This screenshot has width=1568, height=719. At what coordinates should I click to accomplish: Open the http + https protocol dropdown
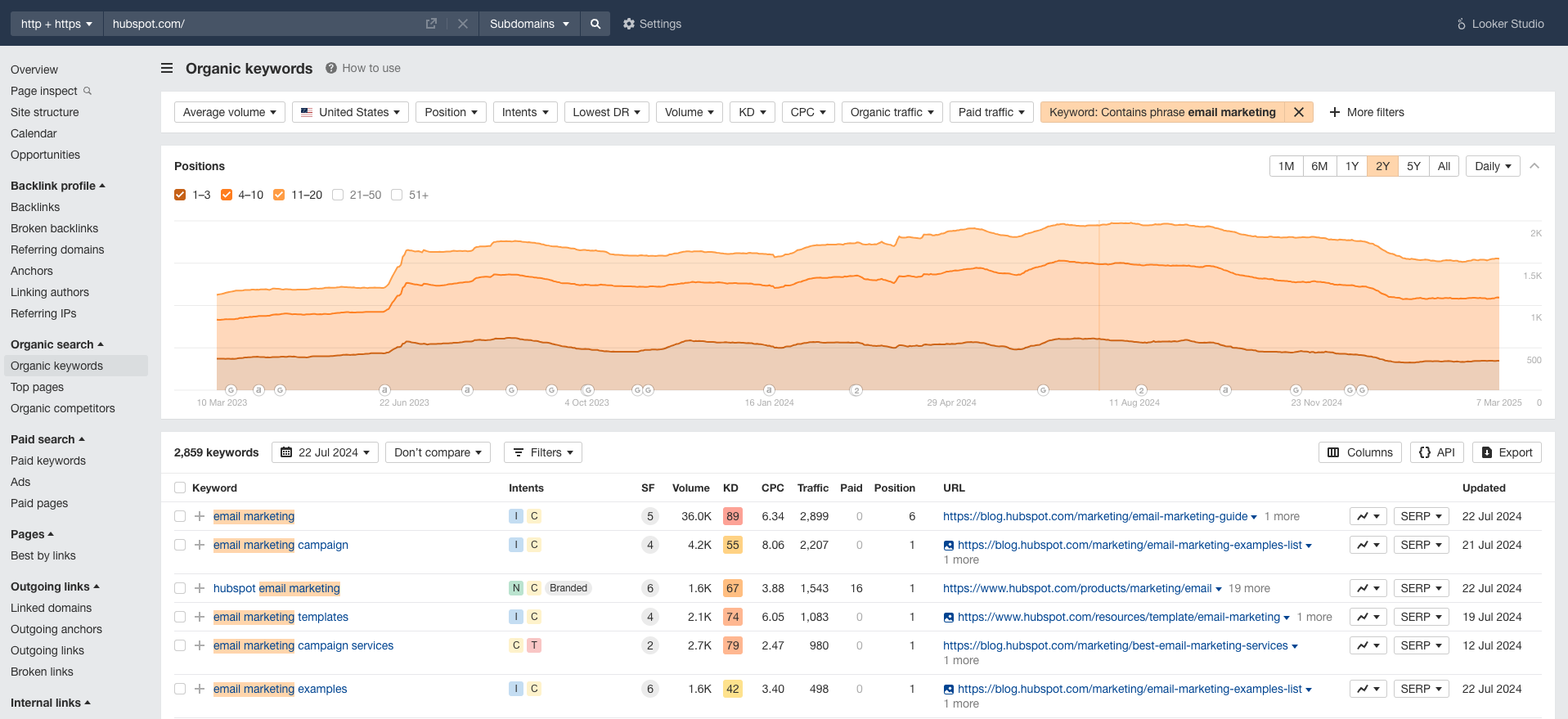point(56,24)
